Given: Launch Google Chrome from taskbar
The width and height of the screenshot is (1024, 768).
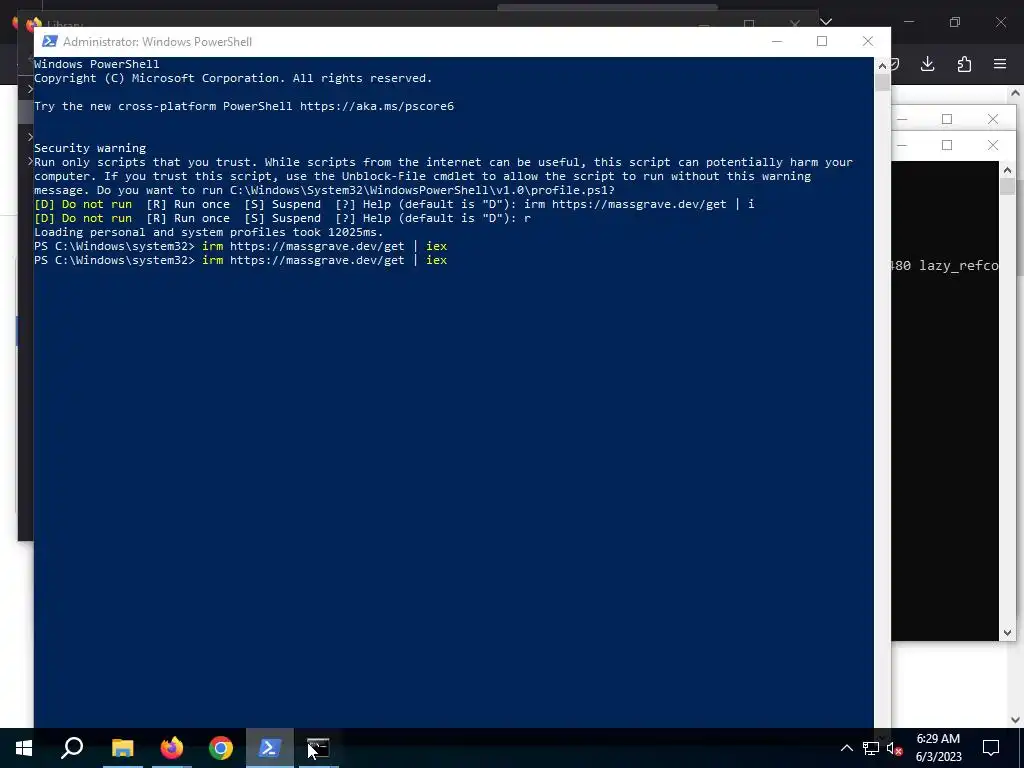Looking at the screenshot, I should click(221, 748).
